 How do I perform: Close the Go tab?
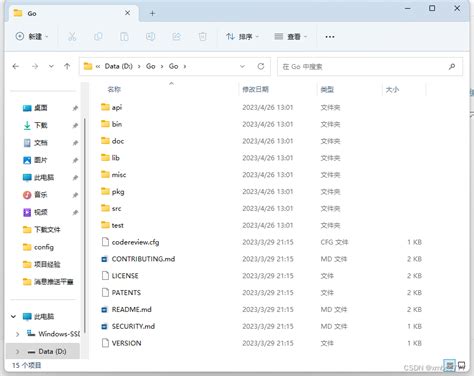[x=127, y=13]
